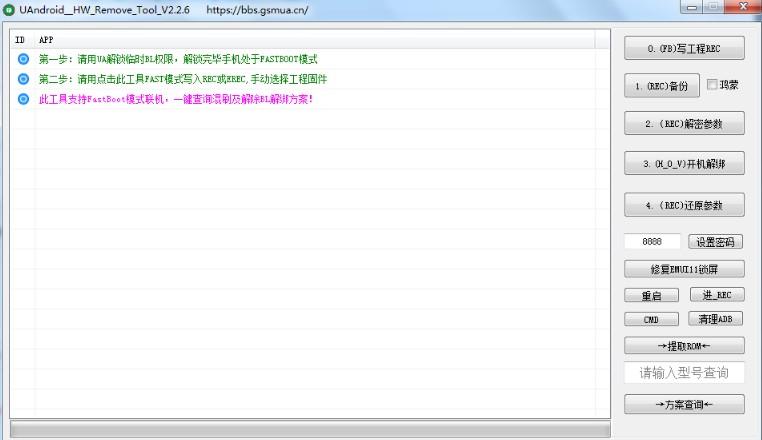This screenshot has width=762, height=440.
Task: Click the ID column header
Action: tap(21, 39)
